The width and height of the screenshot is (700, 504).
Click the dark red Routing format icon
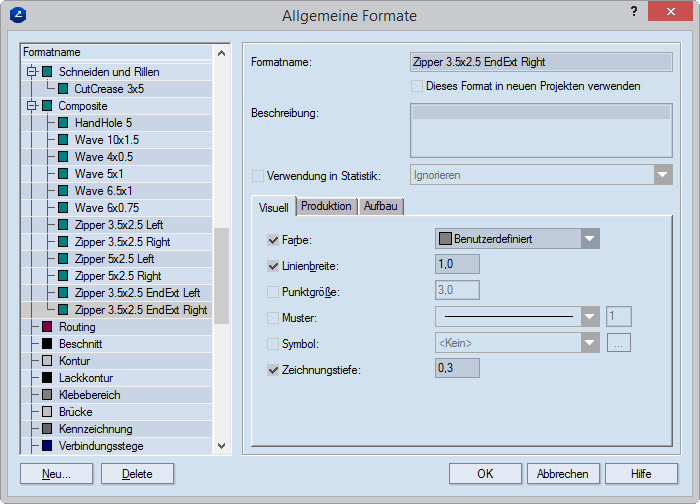click(x=47, y=326)
